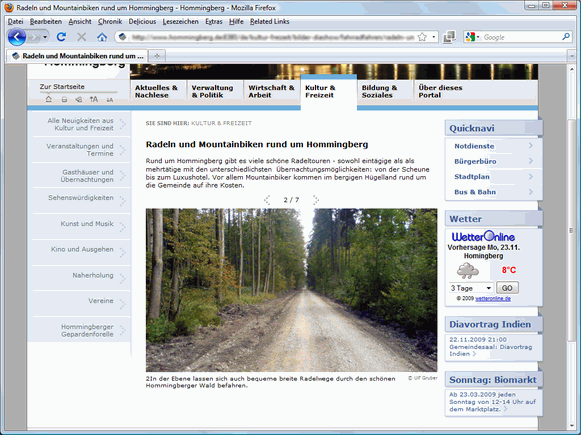
Task: Open the Hilfe menu
Action: pos(236,21)
